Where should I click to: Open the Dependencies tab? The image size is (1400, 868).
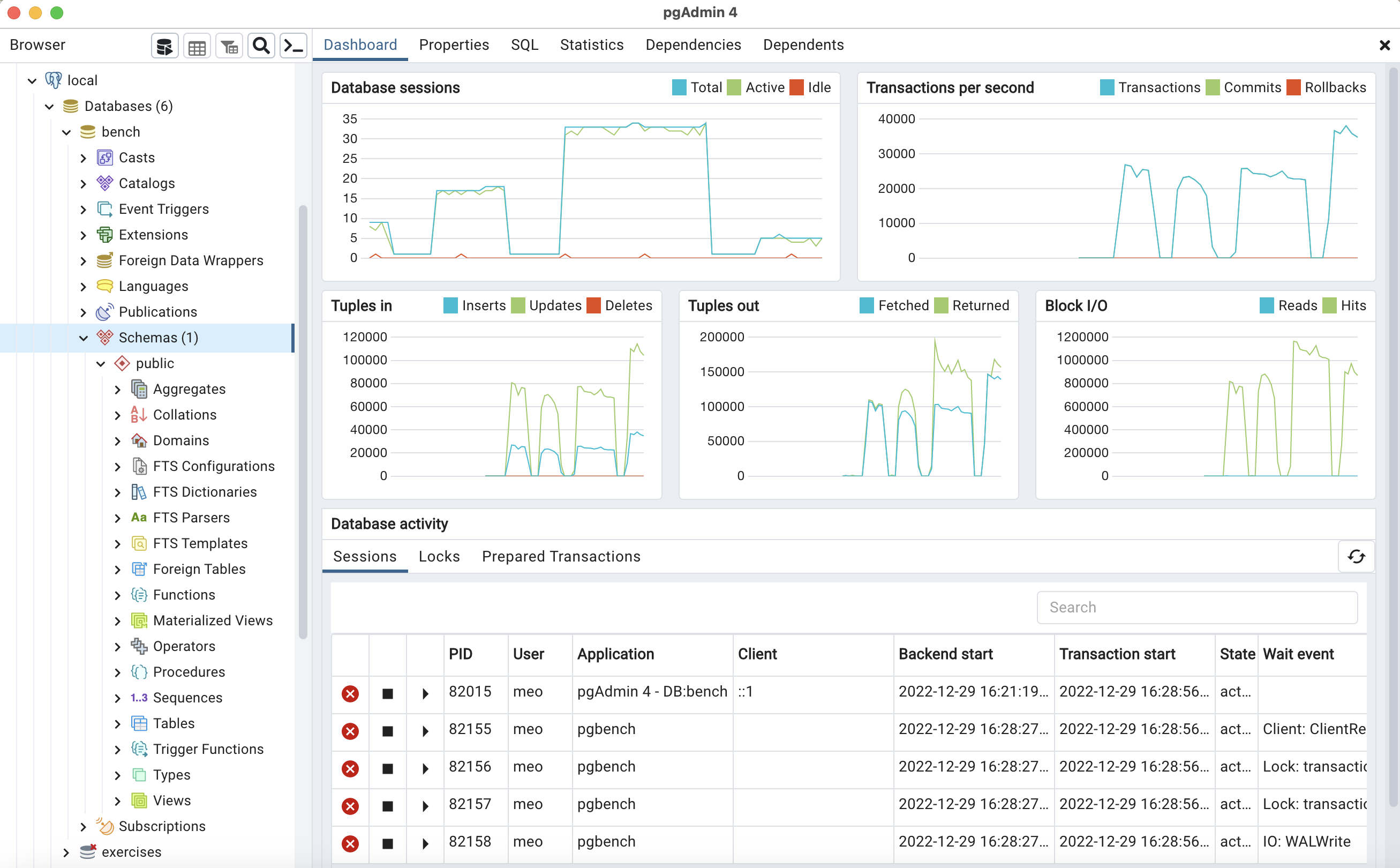pyautogui.click(x=693, y=45)
